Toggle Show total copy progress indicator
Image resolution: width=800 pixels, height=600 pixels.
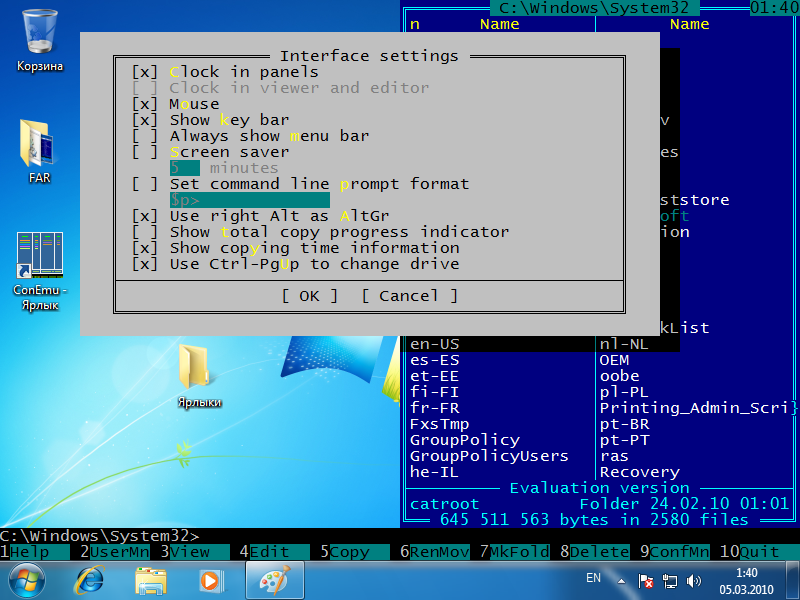pos(145,232)
